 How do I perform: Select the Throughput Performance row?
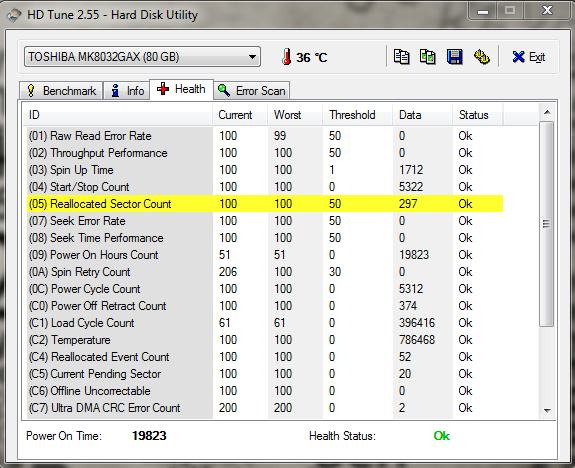coord(265,153)
